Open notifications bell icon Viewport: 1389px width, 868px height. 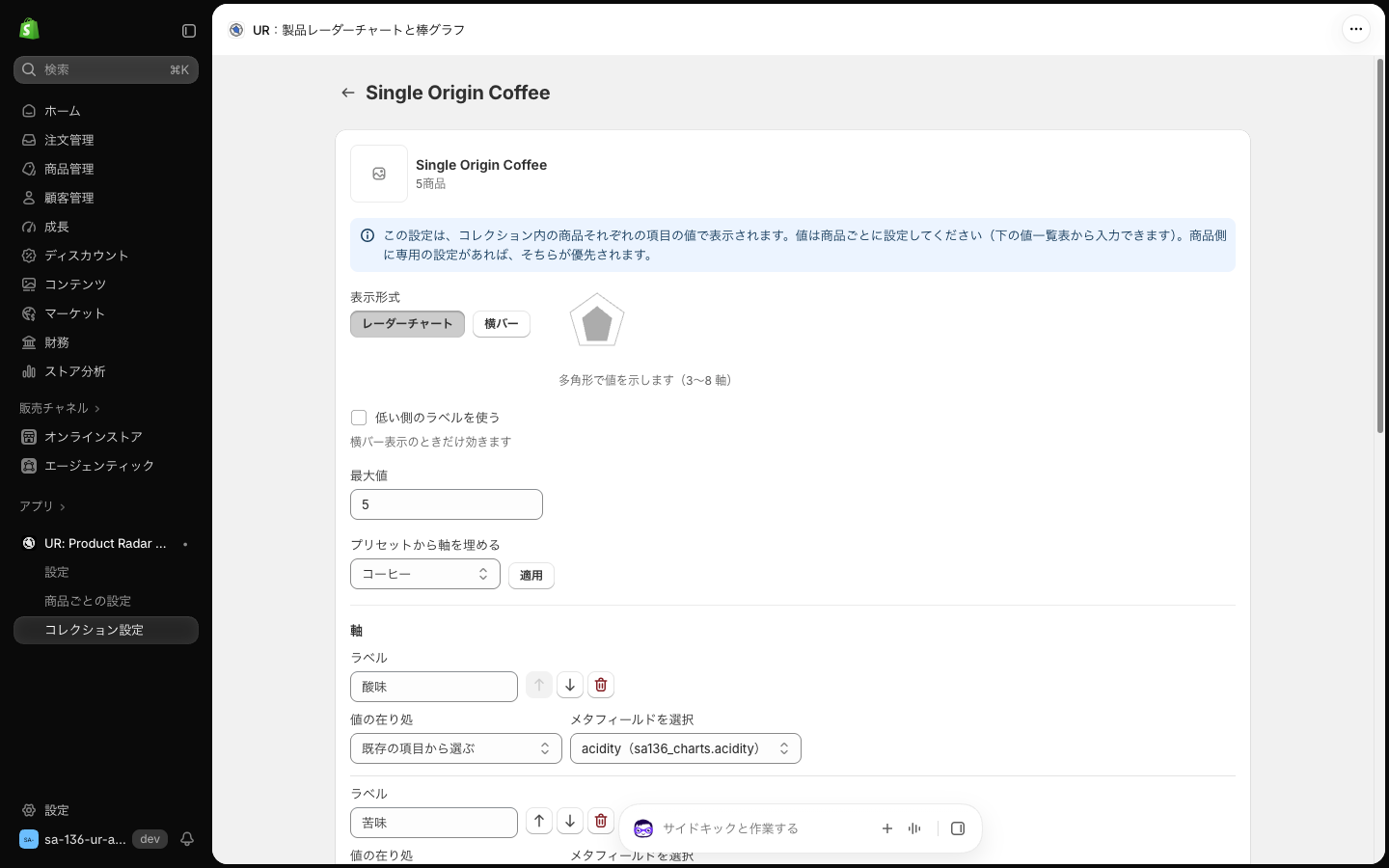click(187, 839)
